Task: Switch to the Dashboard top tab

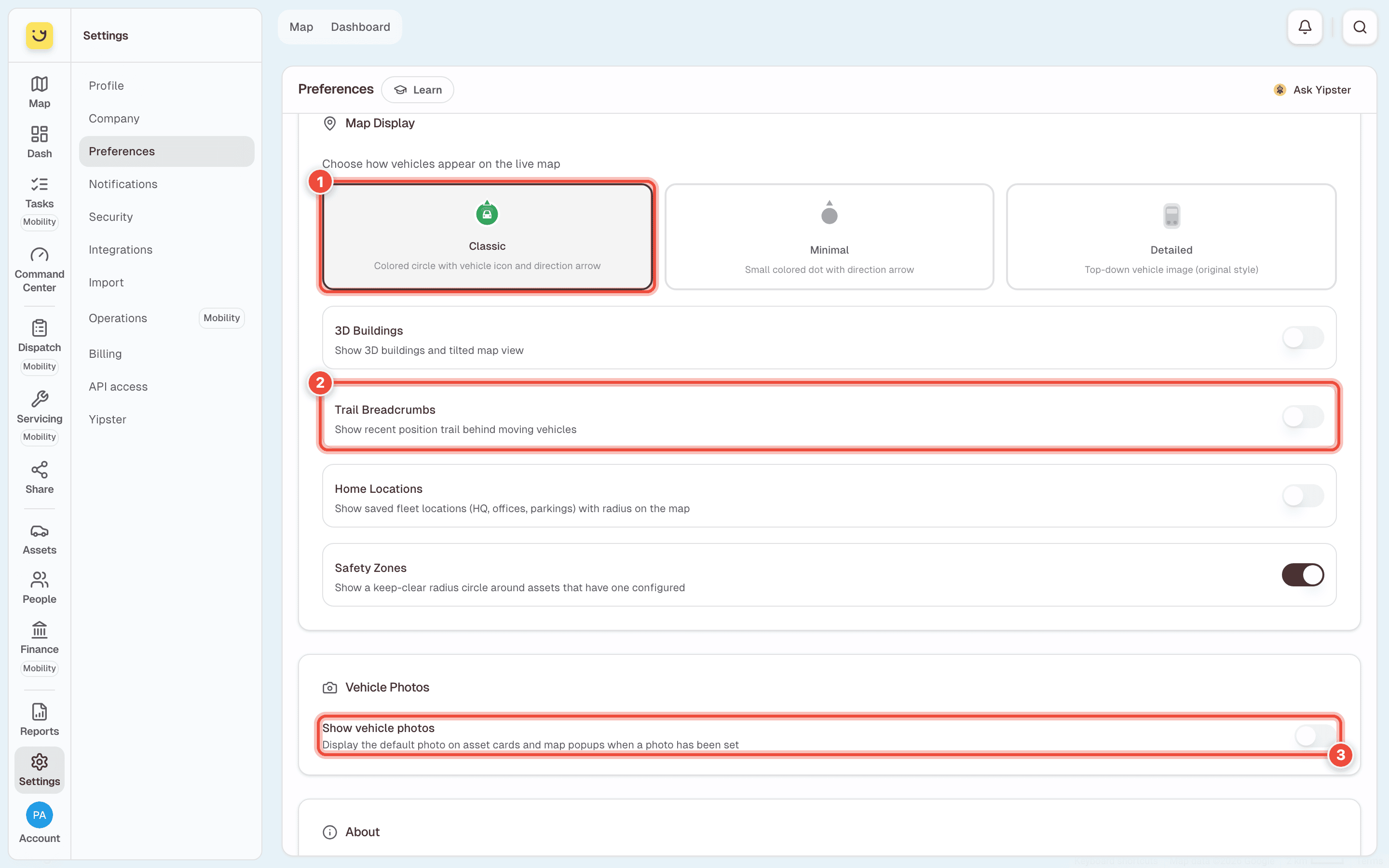Action: pyautogui.click(x=360, y=27)
